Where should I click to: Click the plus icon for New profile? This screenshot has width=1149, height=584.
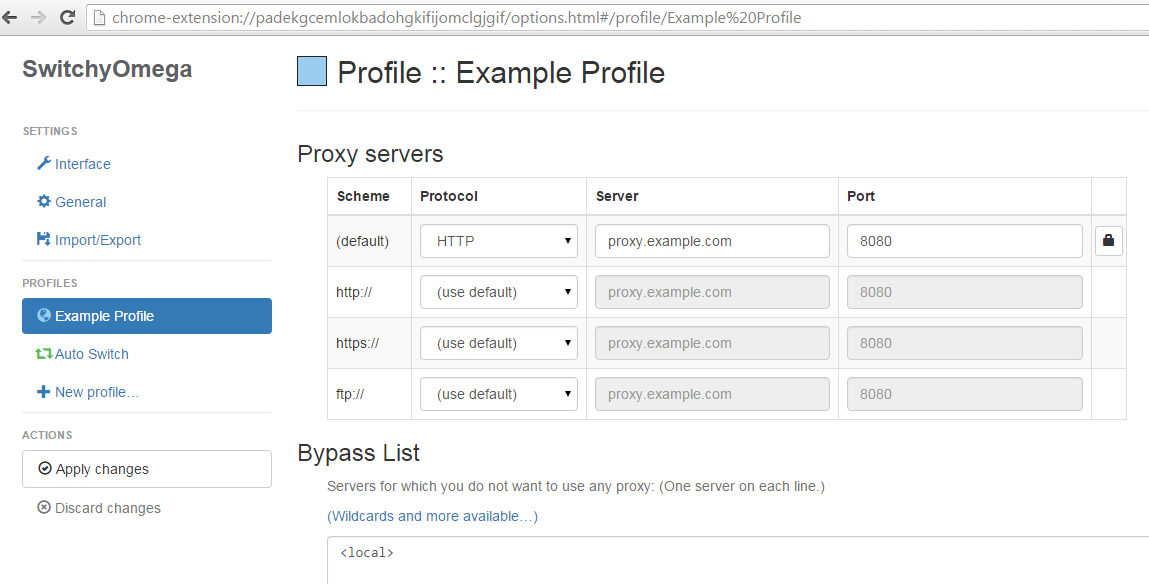click(43, 391)
